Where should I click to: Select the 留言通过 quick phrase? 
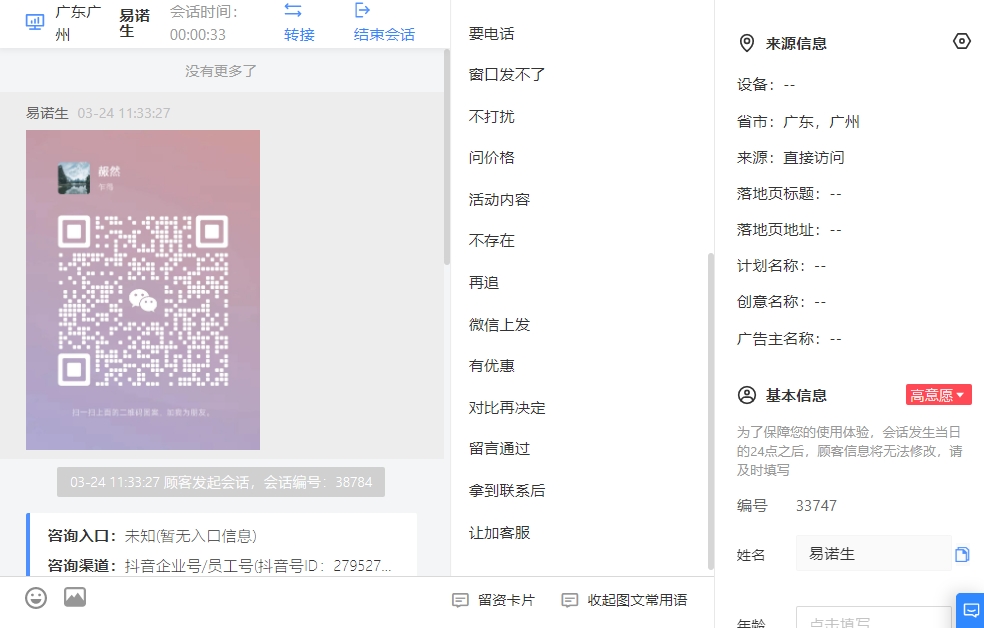(500, 449)
